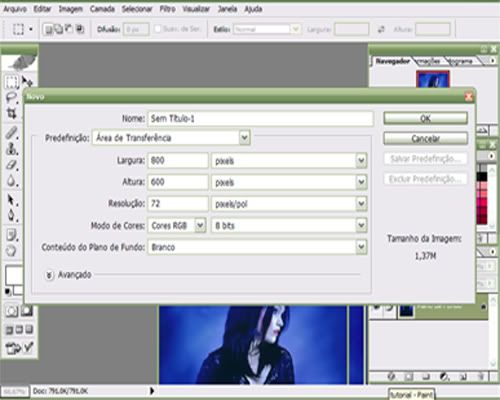
Task: Pick a red swatch in the Swatches panel
Action: (x=482, y=202)
